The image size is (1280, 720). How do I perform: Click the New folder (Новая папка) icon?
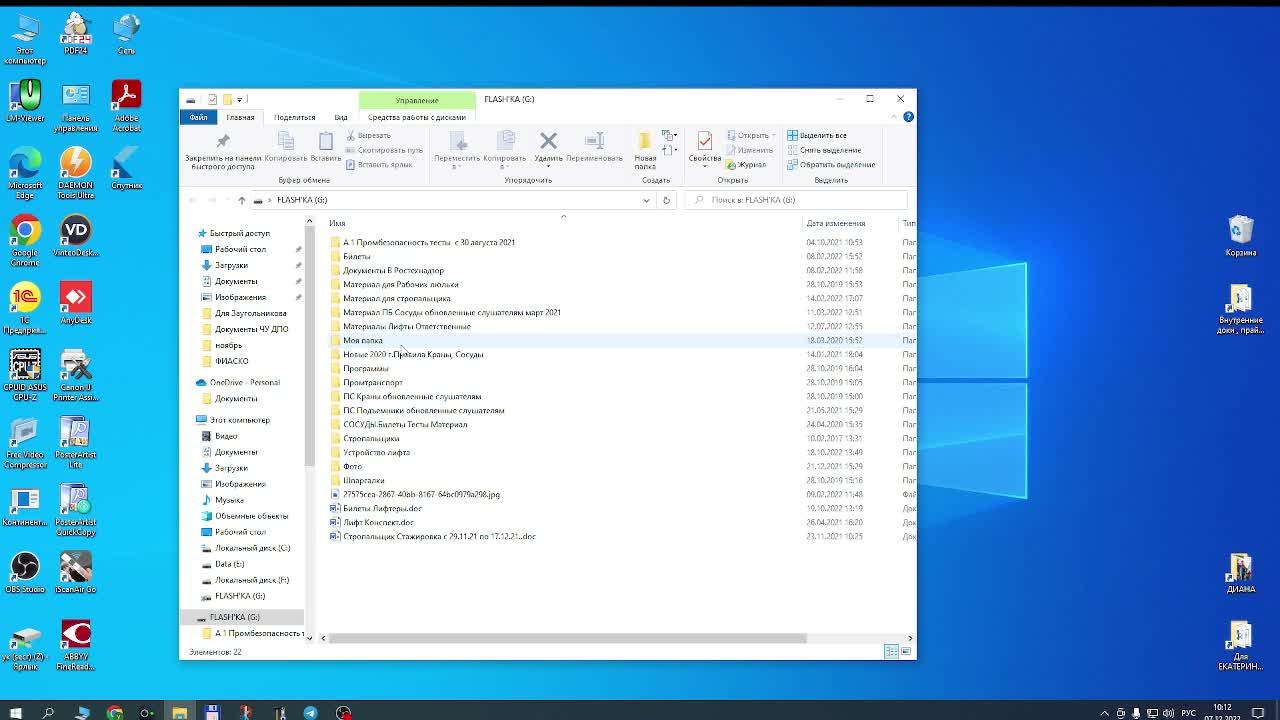click(645, 141)
